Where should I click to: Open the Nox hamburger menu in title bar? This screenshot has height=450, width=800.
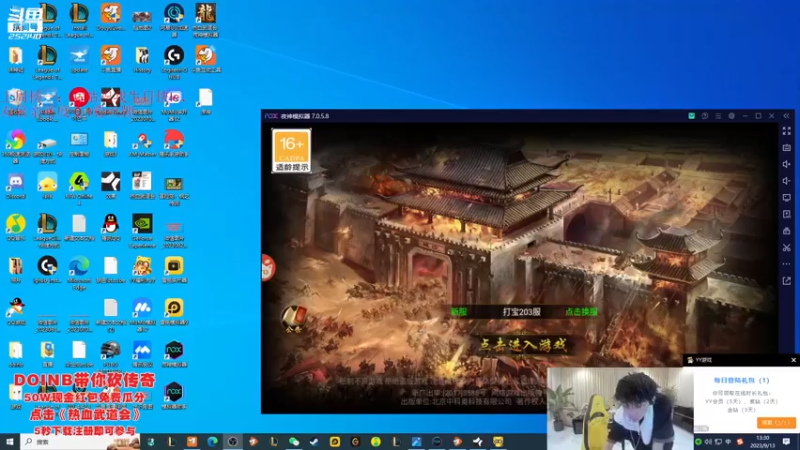[x=718, y=116]
